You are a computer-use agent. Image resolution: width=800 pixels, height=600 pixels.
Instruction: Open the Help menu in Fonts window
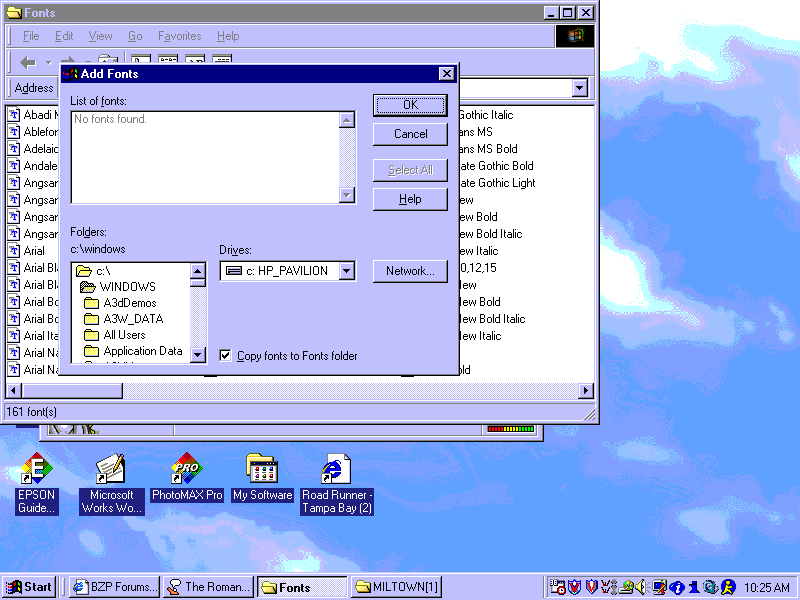point(228,36)
